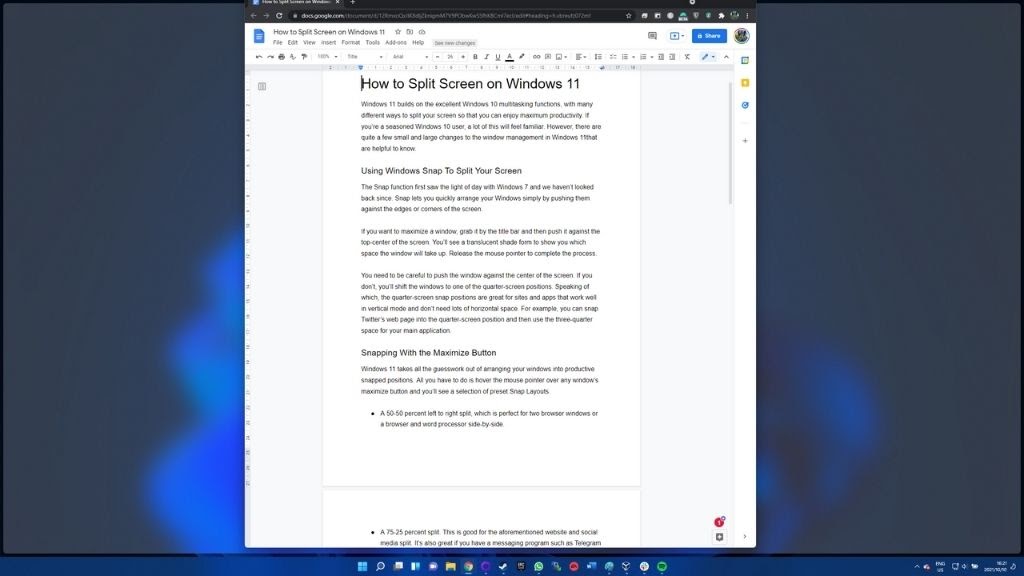Click the Explore button at bottom right

(719, 537)
